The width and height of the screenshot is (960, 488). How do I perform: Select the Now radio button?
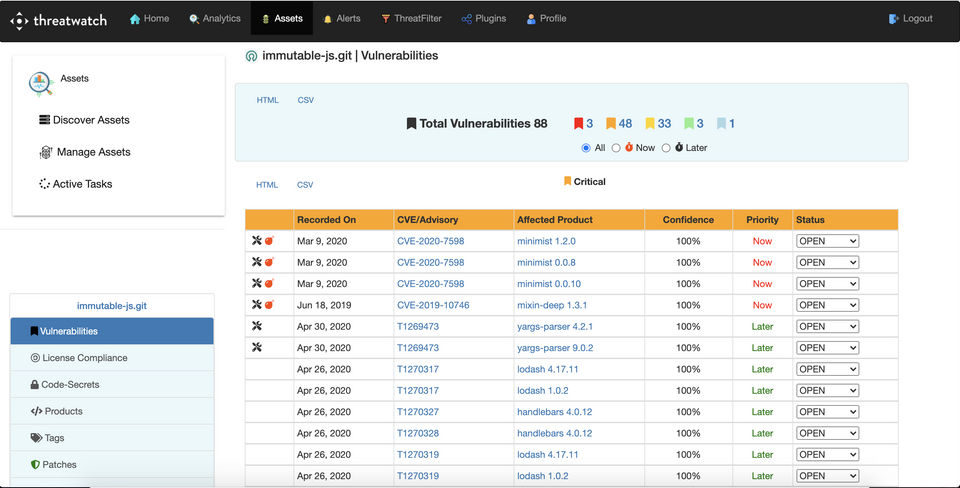pos(616,148)
